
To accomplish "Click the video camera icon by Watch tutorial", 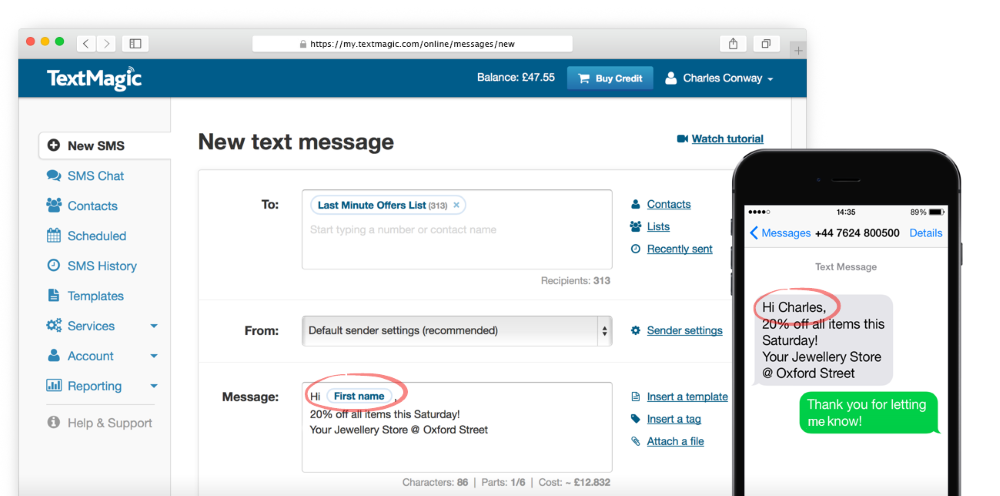I will (682, 138).
